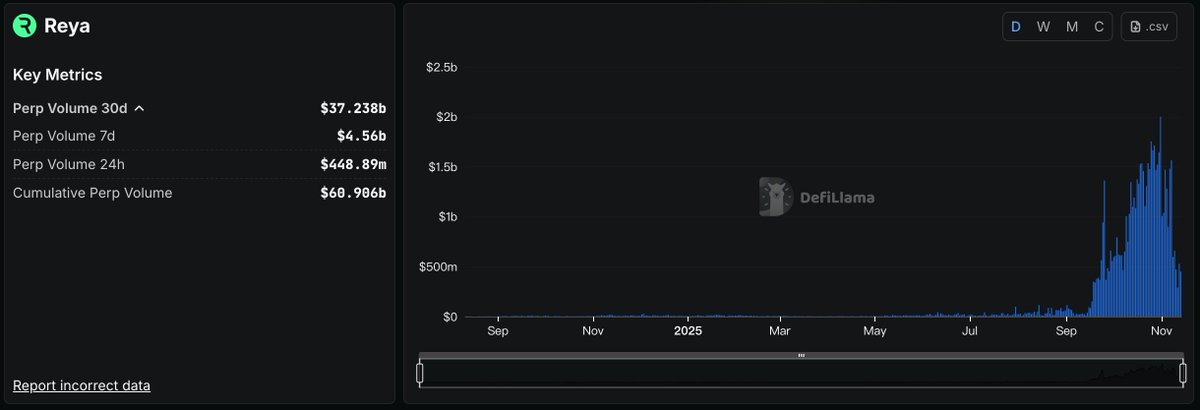
Task: Collapse the Perp Volume 30d chevron
Action: 139,108
